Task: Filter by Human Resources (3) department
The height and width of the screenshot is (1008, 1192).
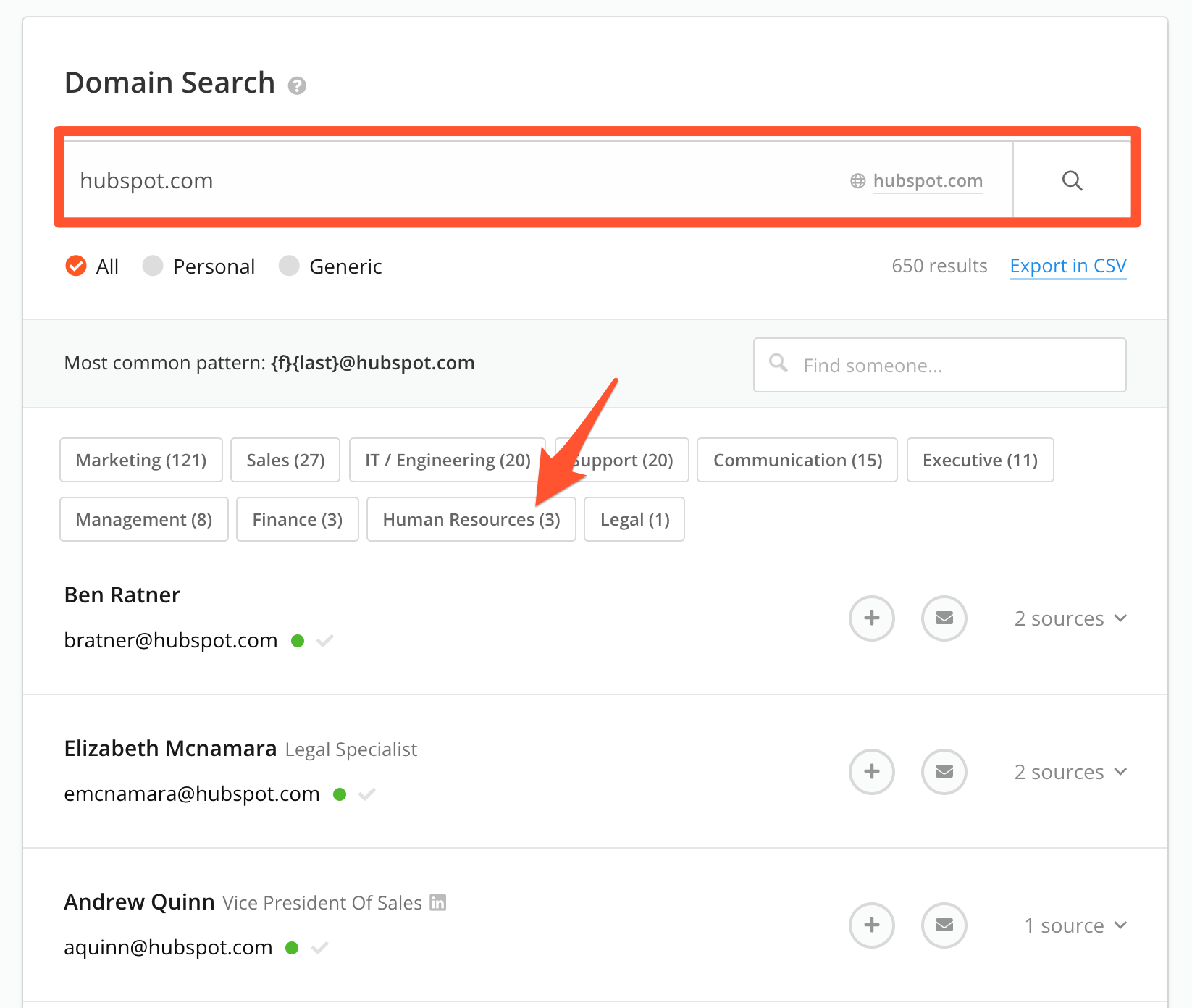Action: pyautogui.click(x=471, y=519)
